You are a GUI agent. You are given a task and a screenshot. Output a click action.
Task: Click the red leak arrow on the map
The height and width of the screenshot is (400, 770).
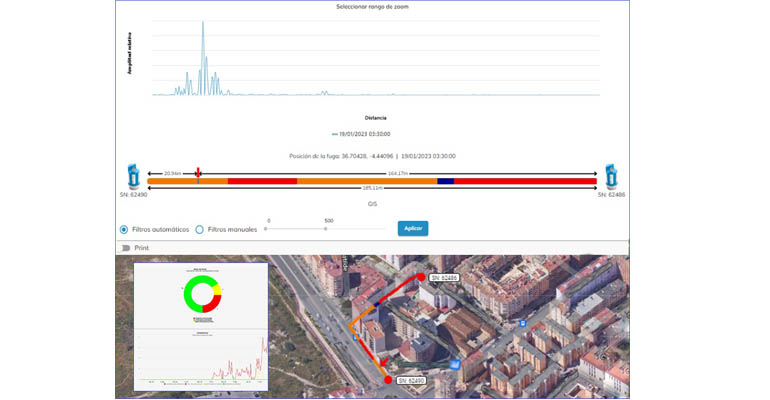[x=385, y=363]
